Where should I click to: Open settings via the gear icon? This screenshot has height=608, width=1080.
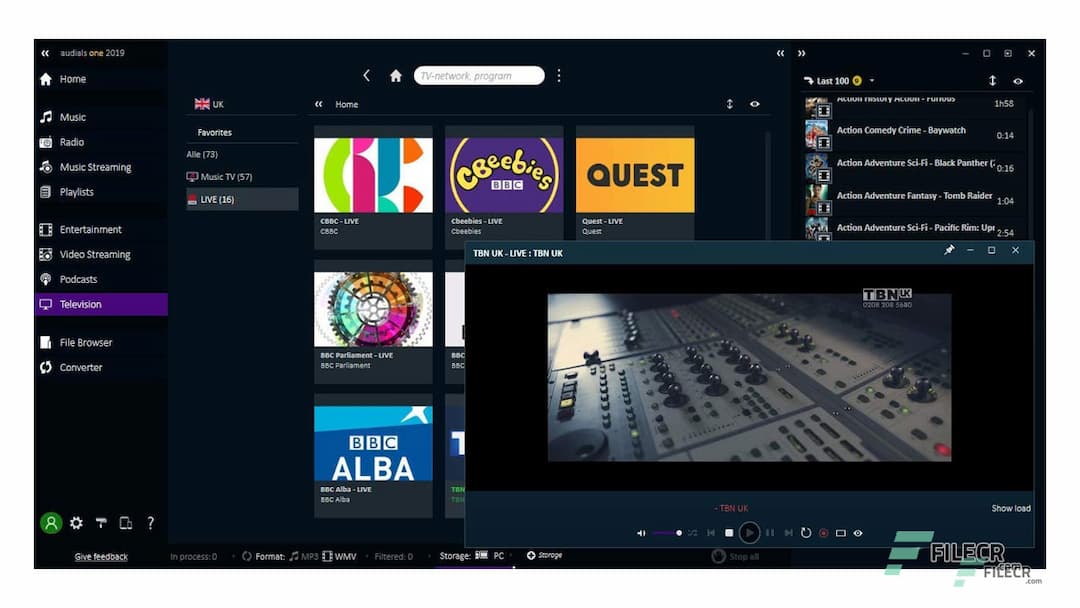[75, 523]
